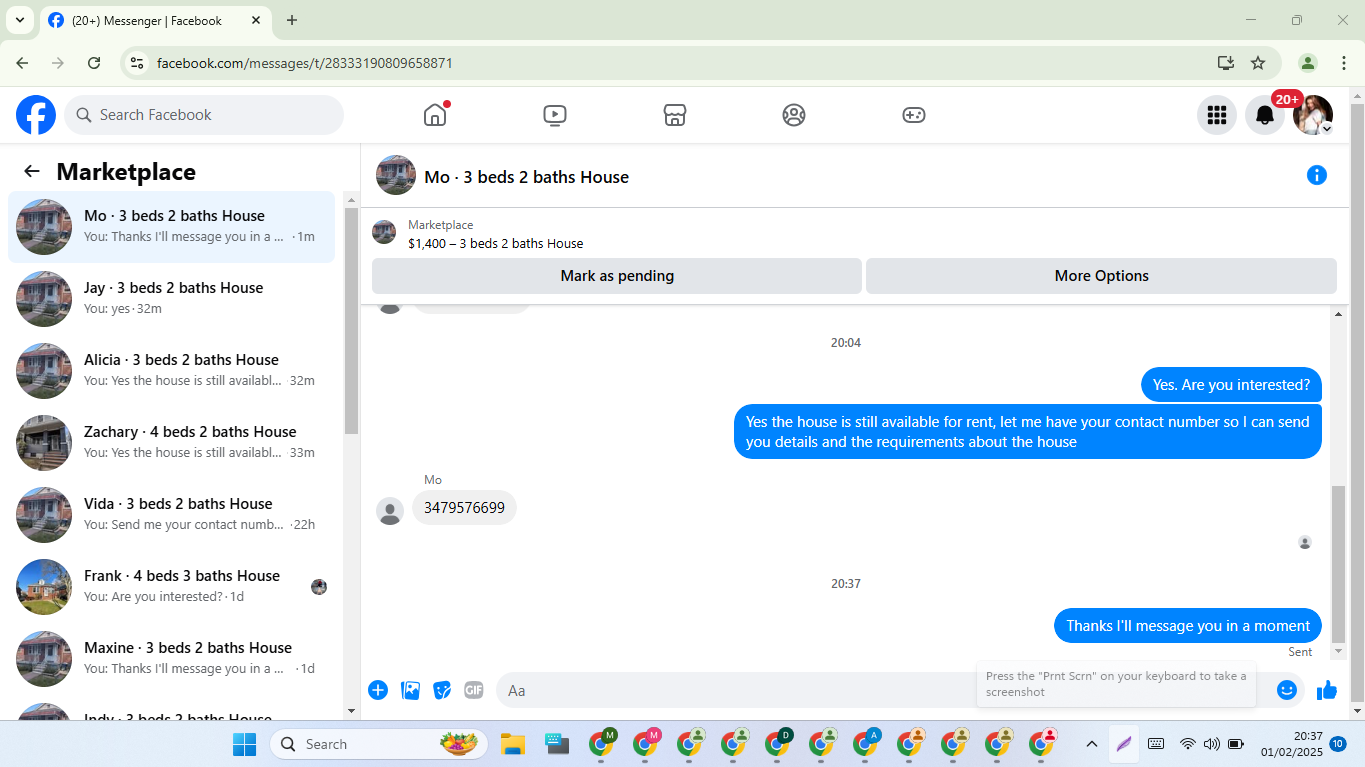
Task: Click Frank conversation's seen avatar indicator
Action: 319,587
